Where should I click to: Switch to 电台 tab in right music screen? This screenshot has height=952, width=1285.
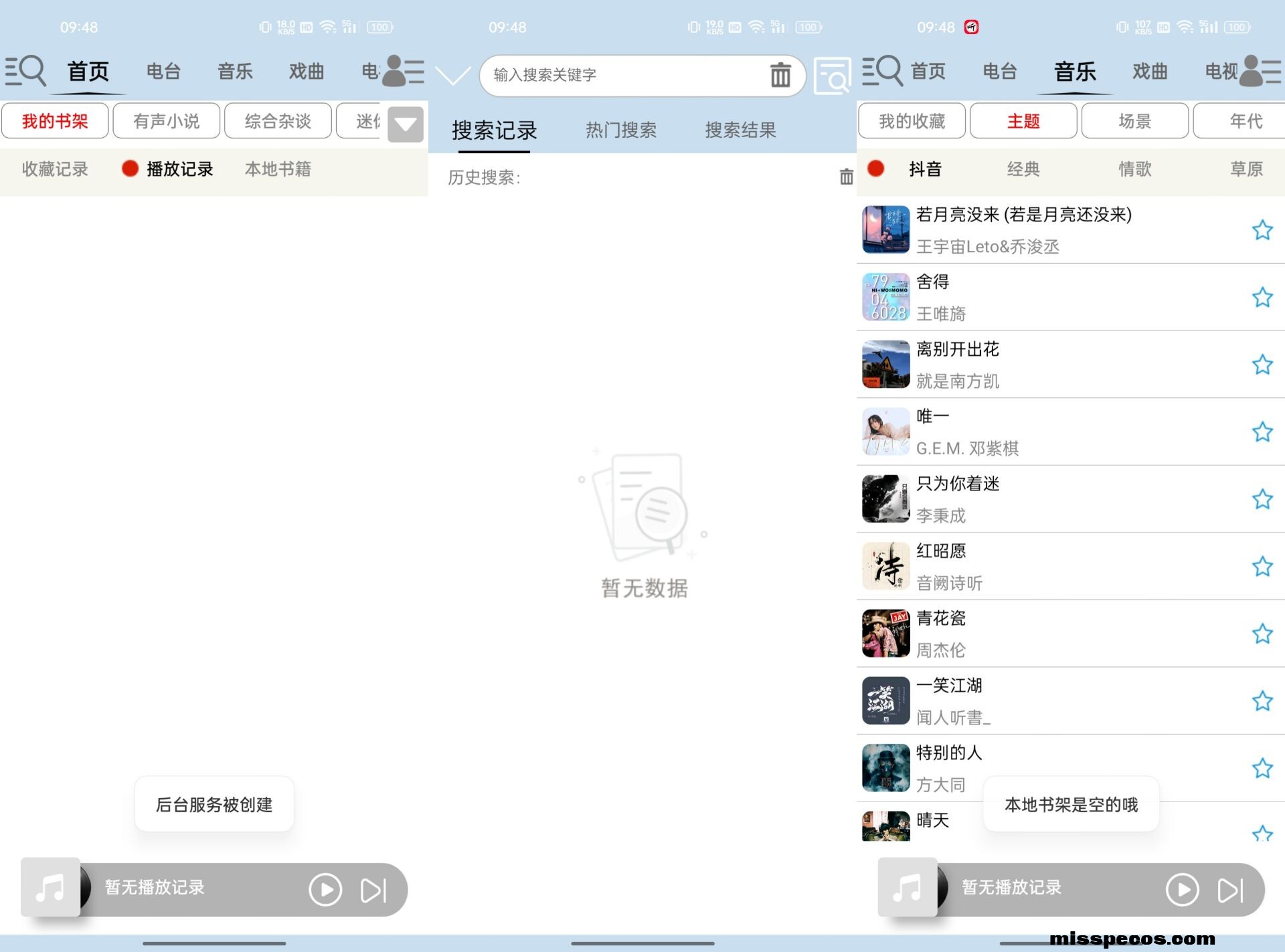[1000, 71]
